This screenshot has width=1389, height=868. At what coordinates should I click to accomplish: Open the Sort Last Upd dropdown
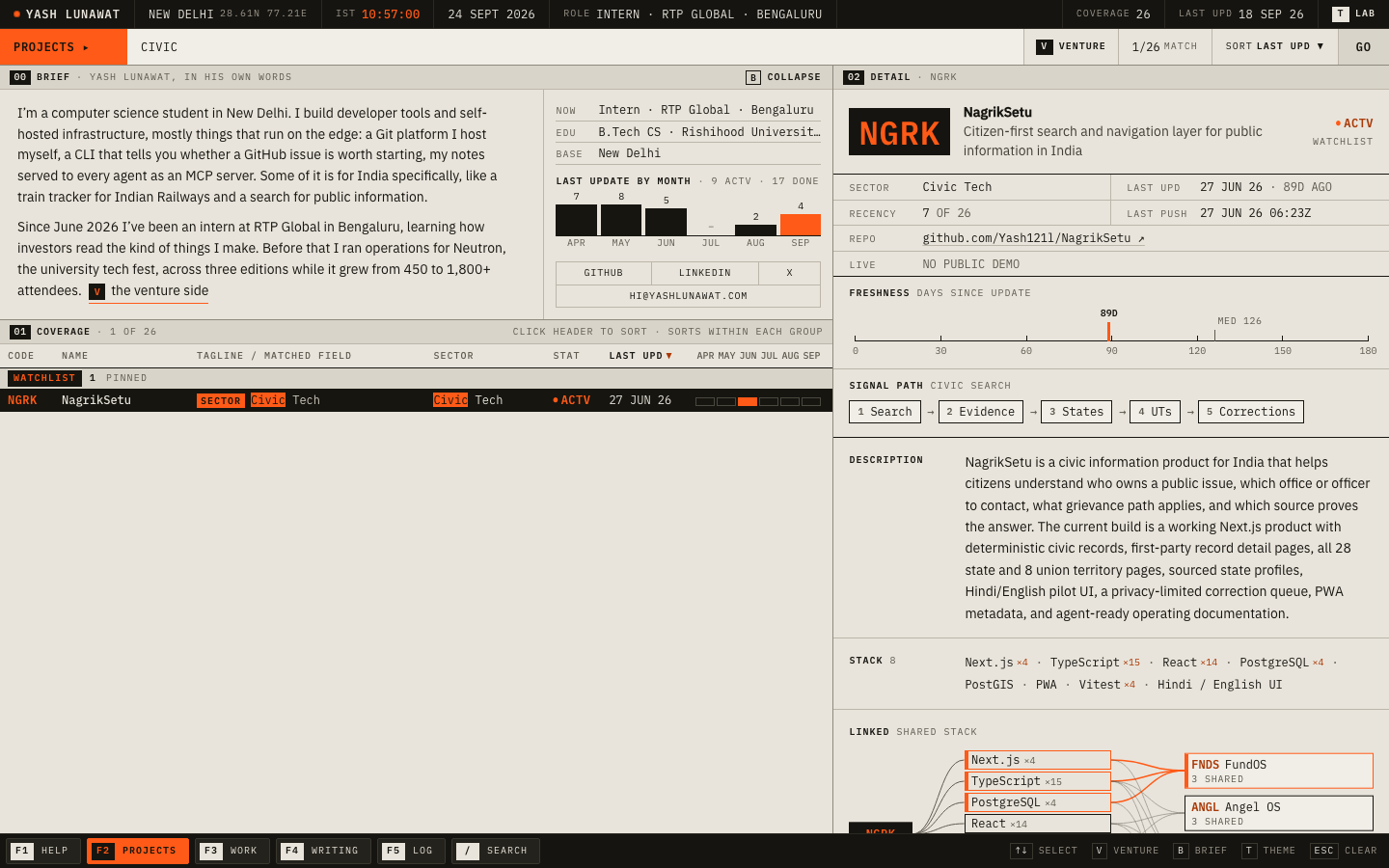coord(1274,46)
